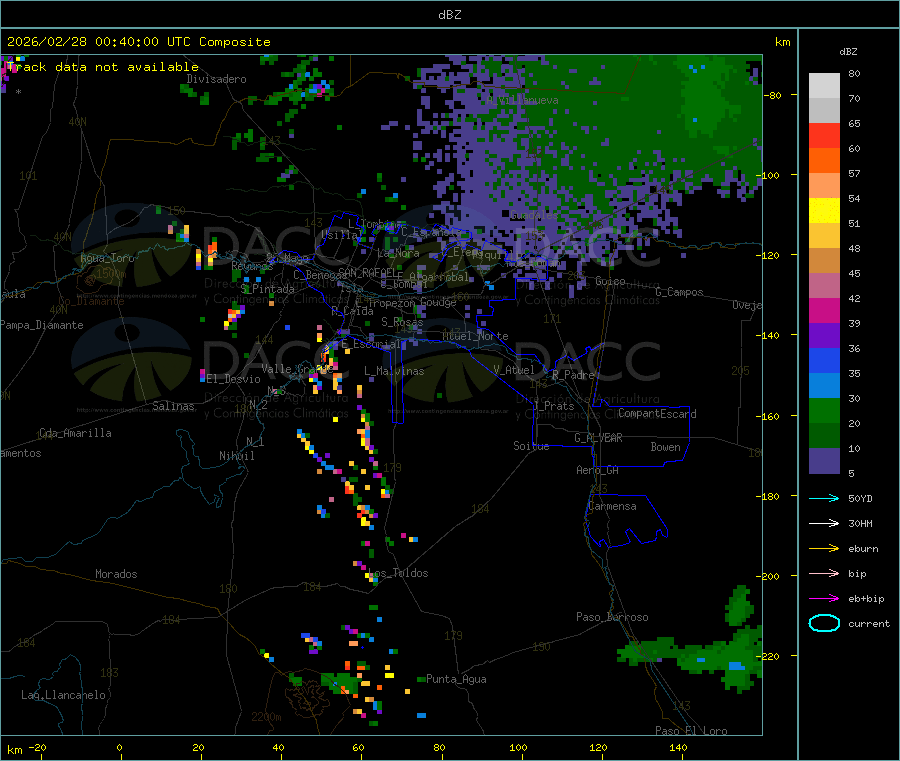Click the '-200' tick on the right axis

tap(769, 576)
